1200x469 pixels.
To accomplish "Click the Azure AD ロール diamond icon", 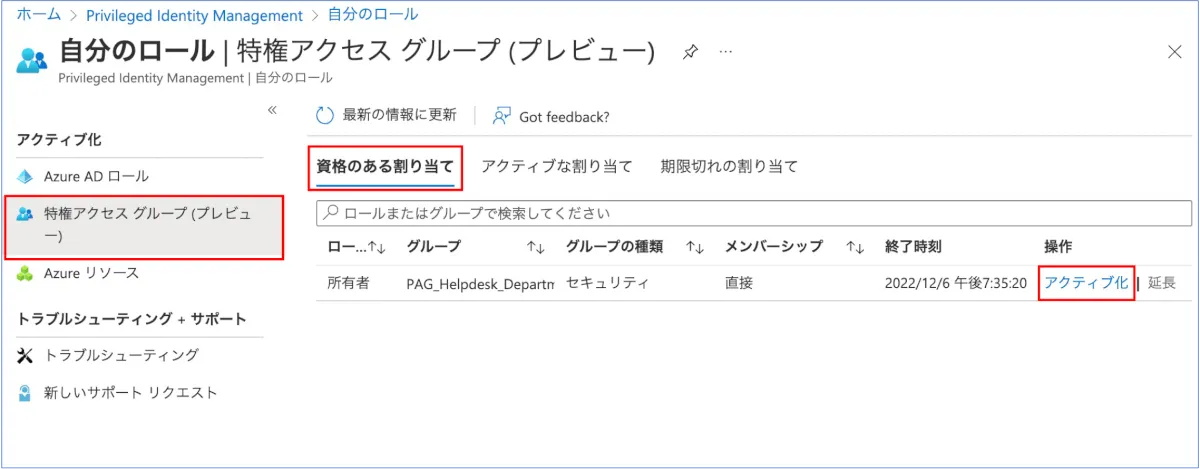I will pos(26,176).
